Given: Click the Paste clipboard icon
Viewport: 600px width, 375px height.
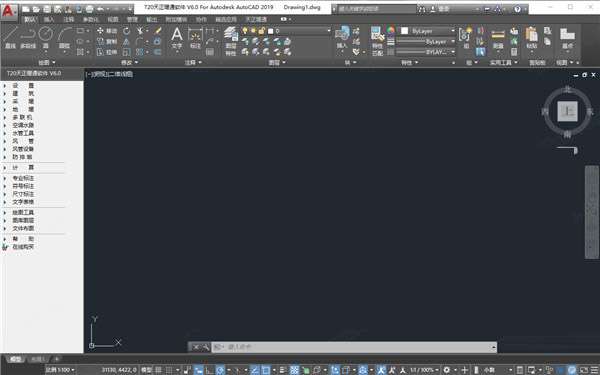Looking at the screenshot, I should [x=532, y=38].
